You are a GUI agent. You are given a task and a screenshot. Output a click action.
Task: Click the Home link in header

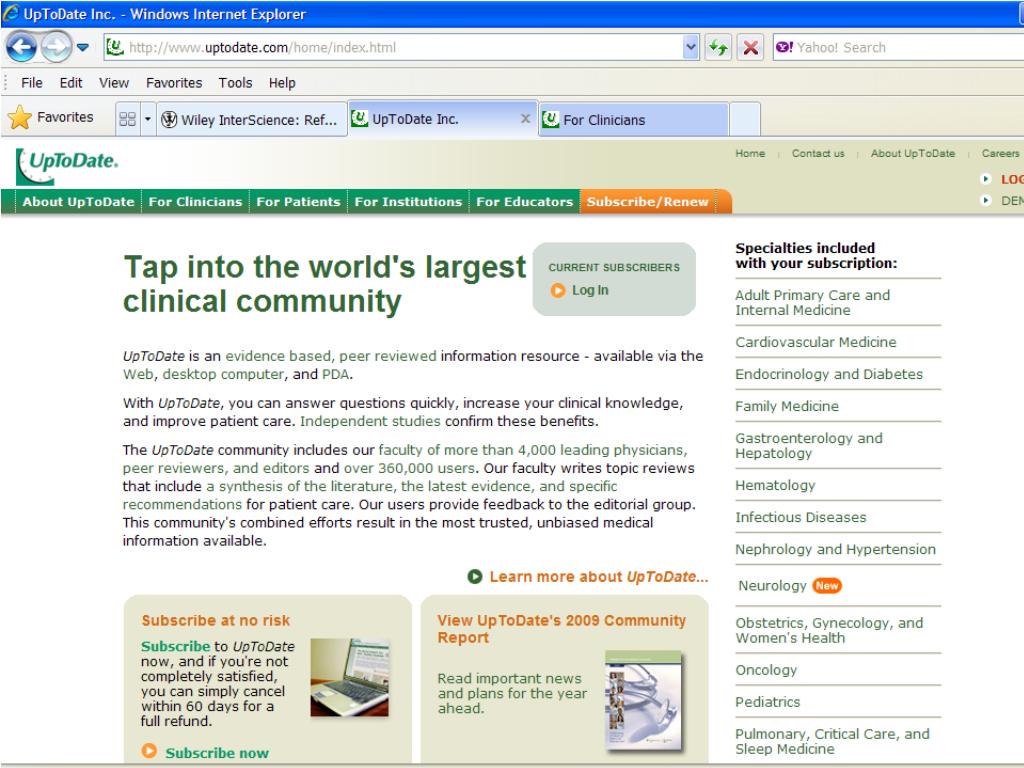point(750,153)
